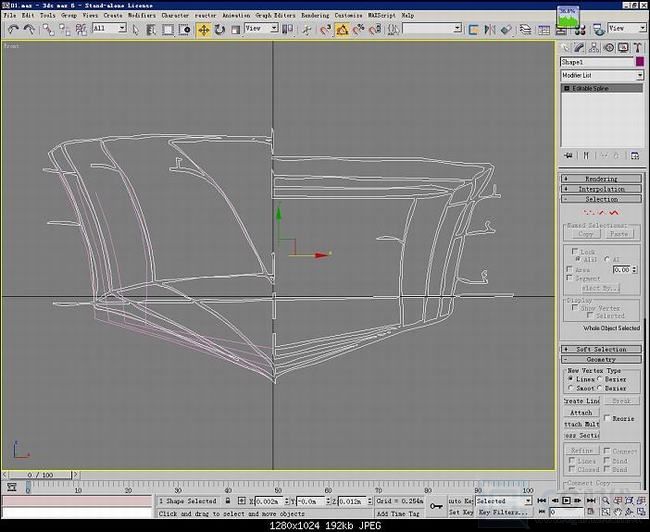Expand the Soft Selection rollout
The height and width of the screenshot is (532, 650).
[x=601, y=349]
